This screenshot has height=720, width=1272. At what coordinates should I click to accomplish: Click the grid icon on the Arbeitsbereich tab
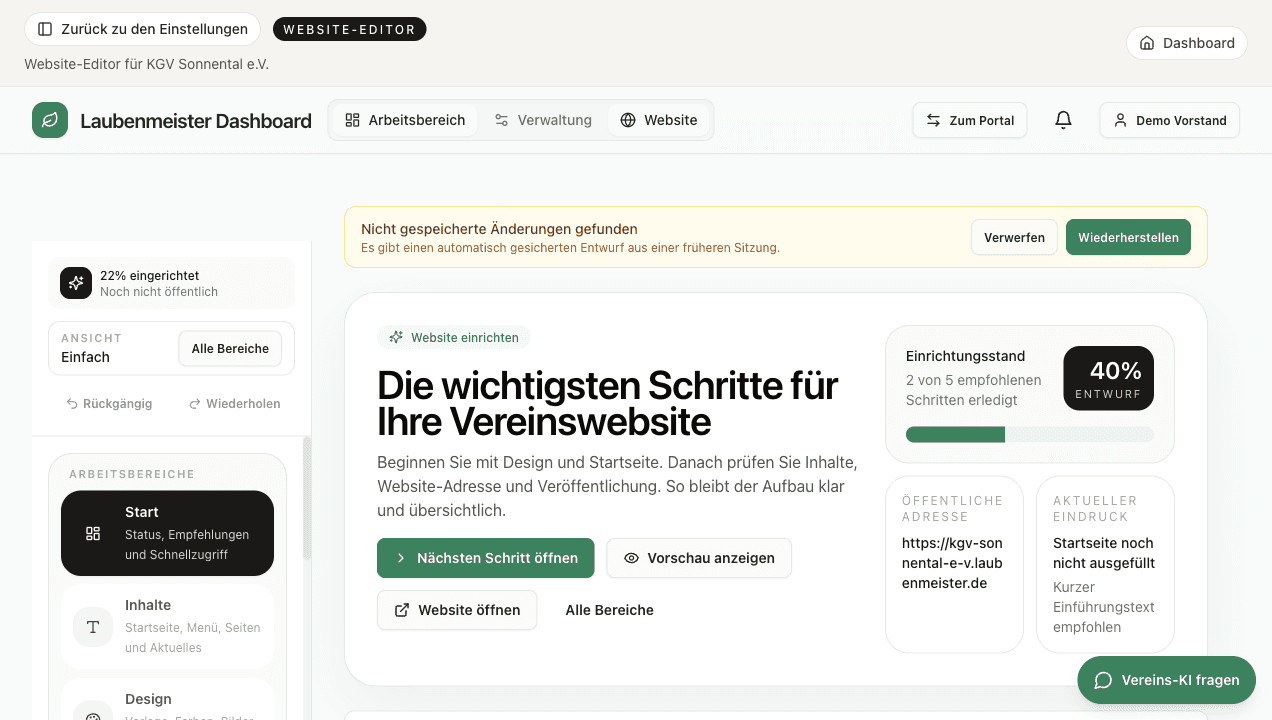coord(352,120)
